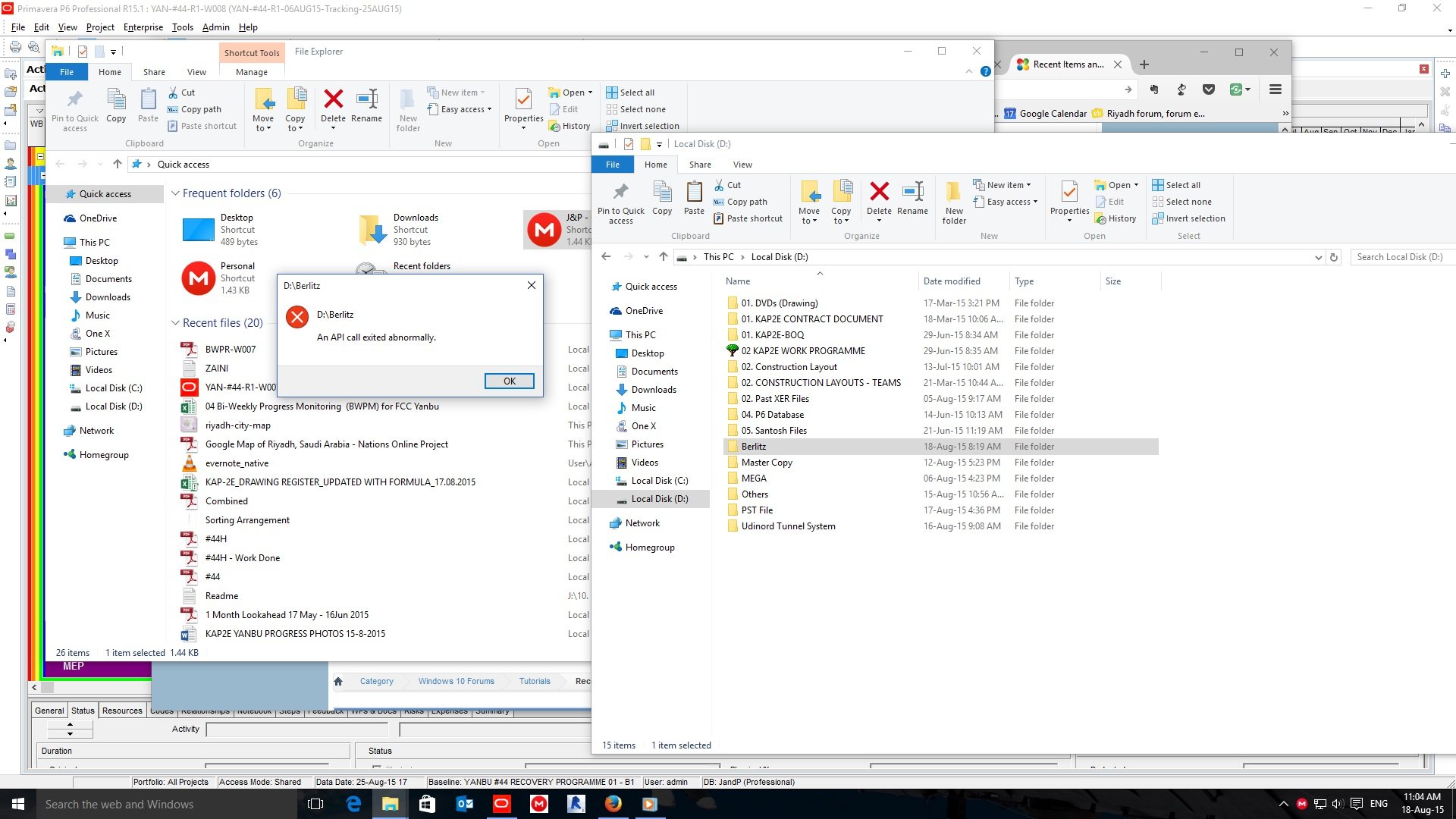Click the blue help icon in File Explorer
The image size is (1456, 819).
[x=985, y=71]
